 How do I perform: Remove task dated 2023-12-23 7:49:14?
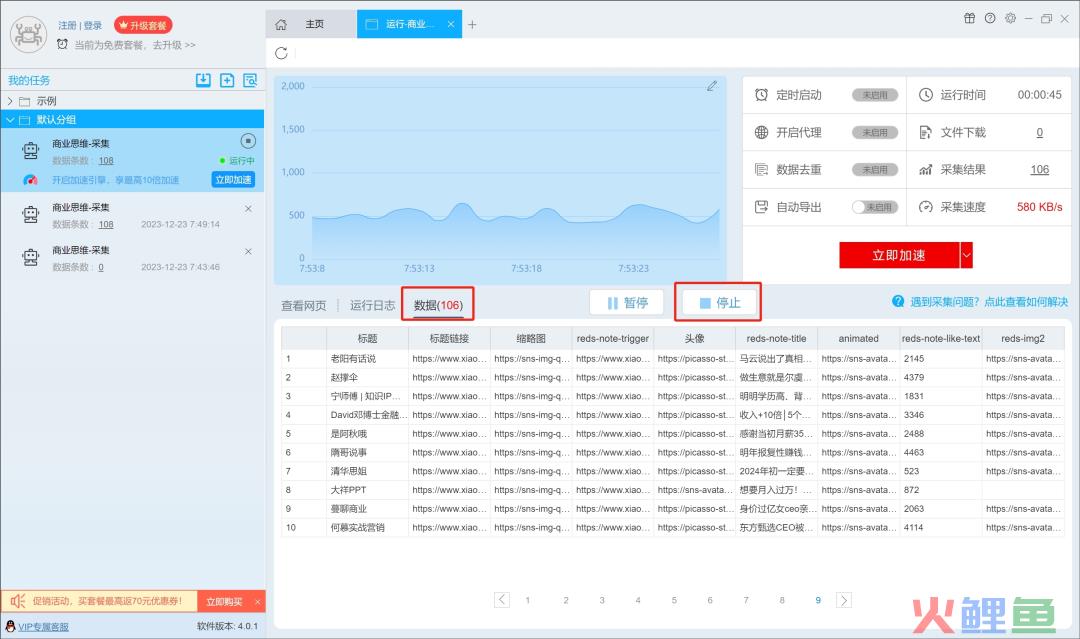click(248, 209)
